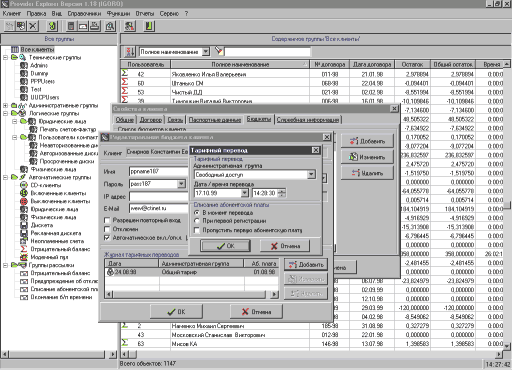Open the Сервис menu
Viewport: 512px width, 370px height.
169,14
